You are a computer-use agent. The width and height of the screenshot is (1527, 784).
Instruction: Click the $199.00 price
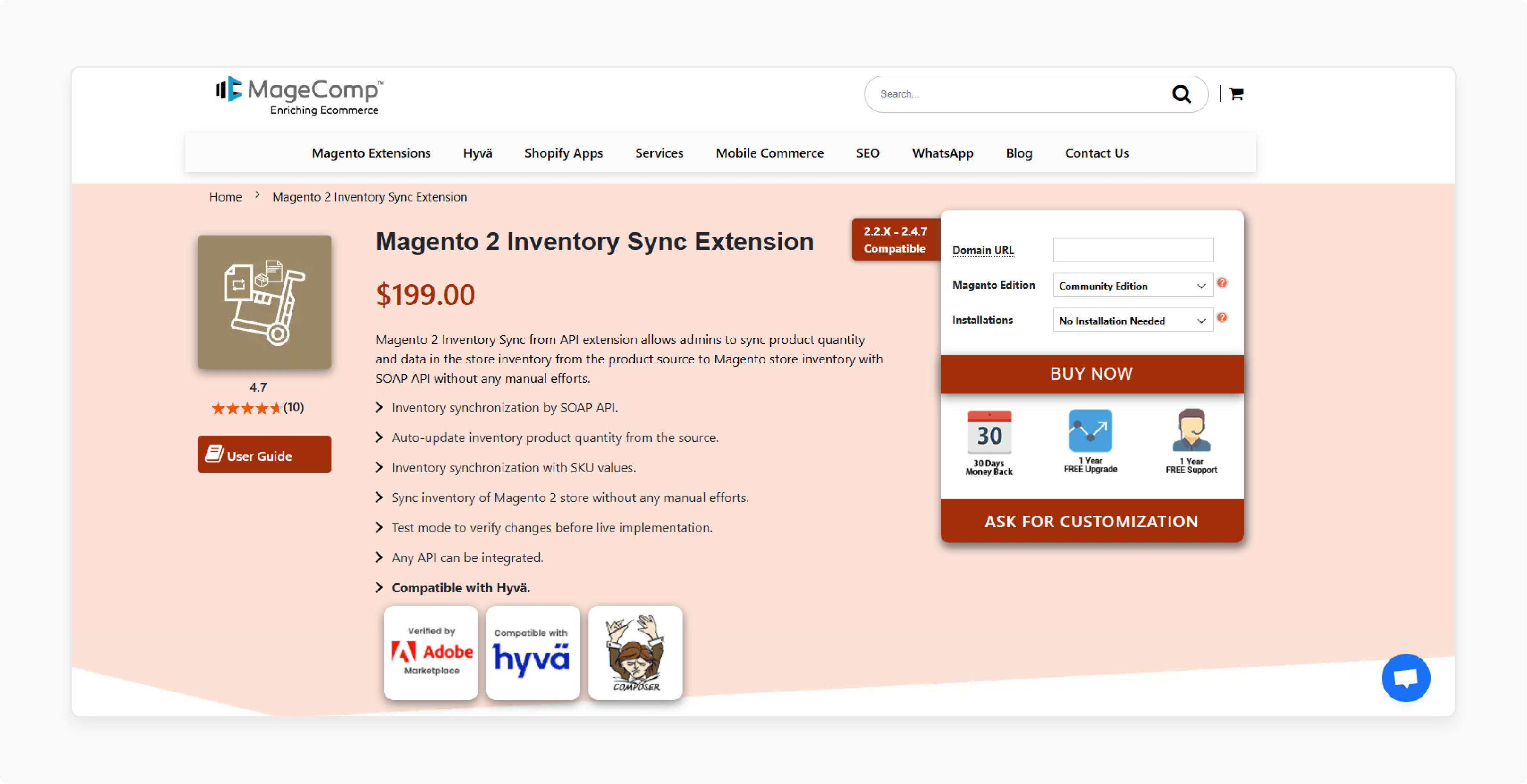click(426, 295)
